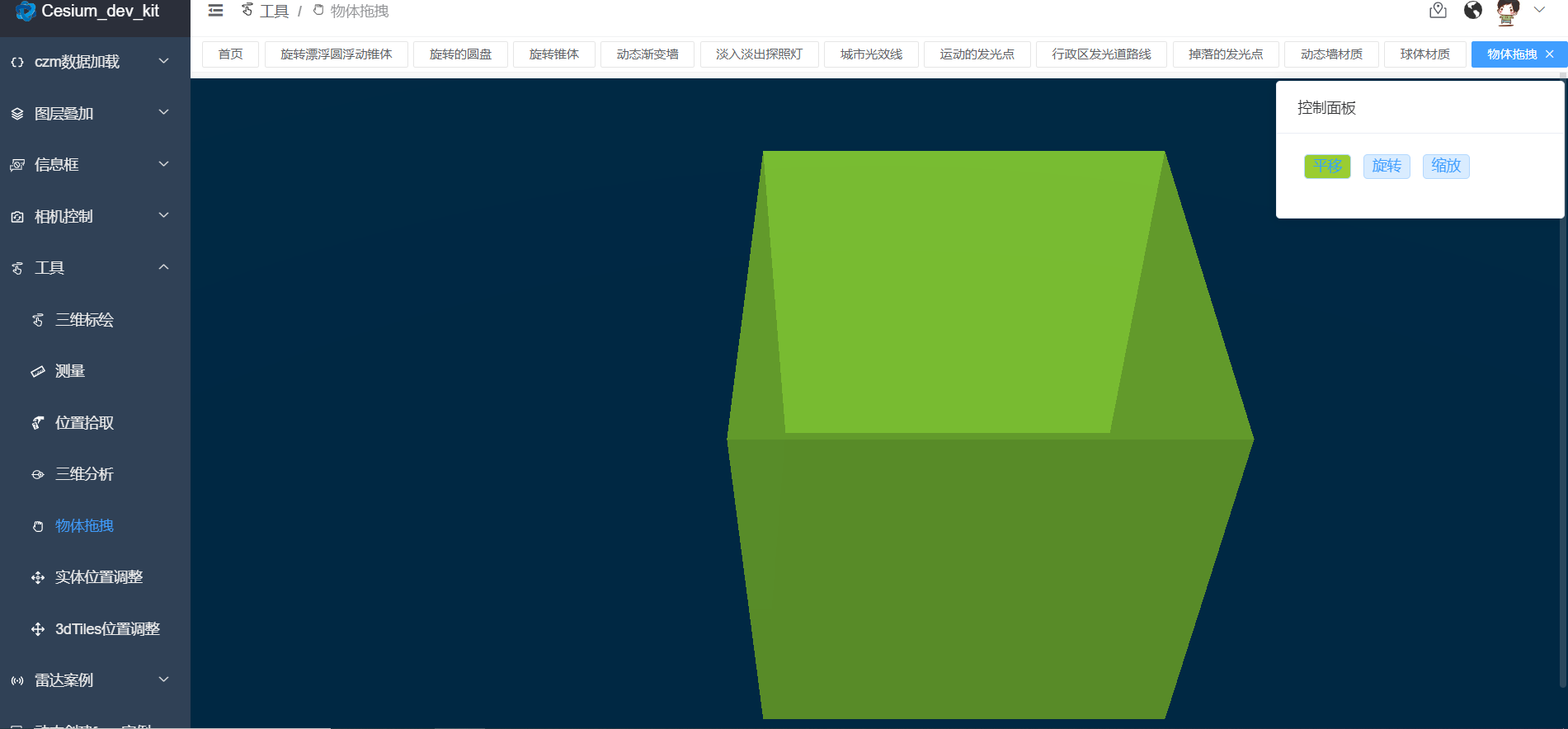This screenshot has width=1568, height=729.
Task: Click the 物体拖拽 breadcrumb text
Action: tap(360, 12)
